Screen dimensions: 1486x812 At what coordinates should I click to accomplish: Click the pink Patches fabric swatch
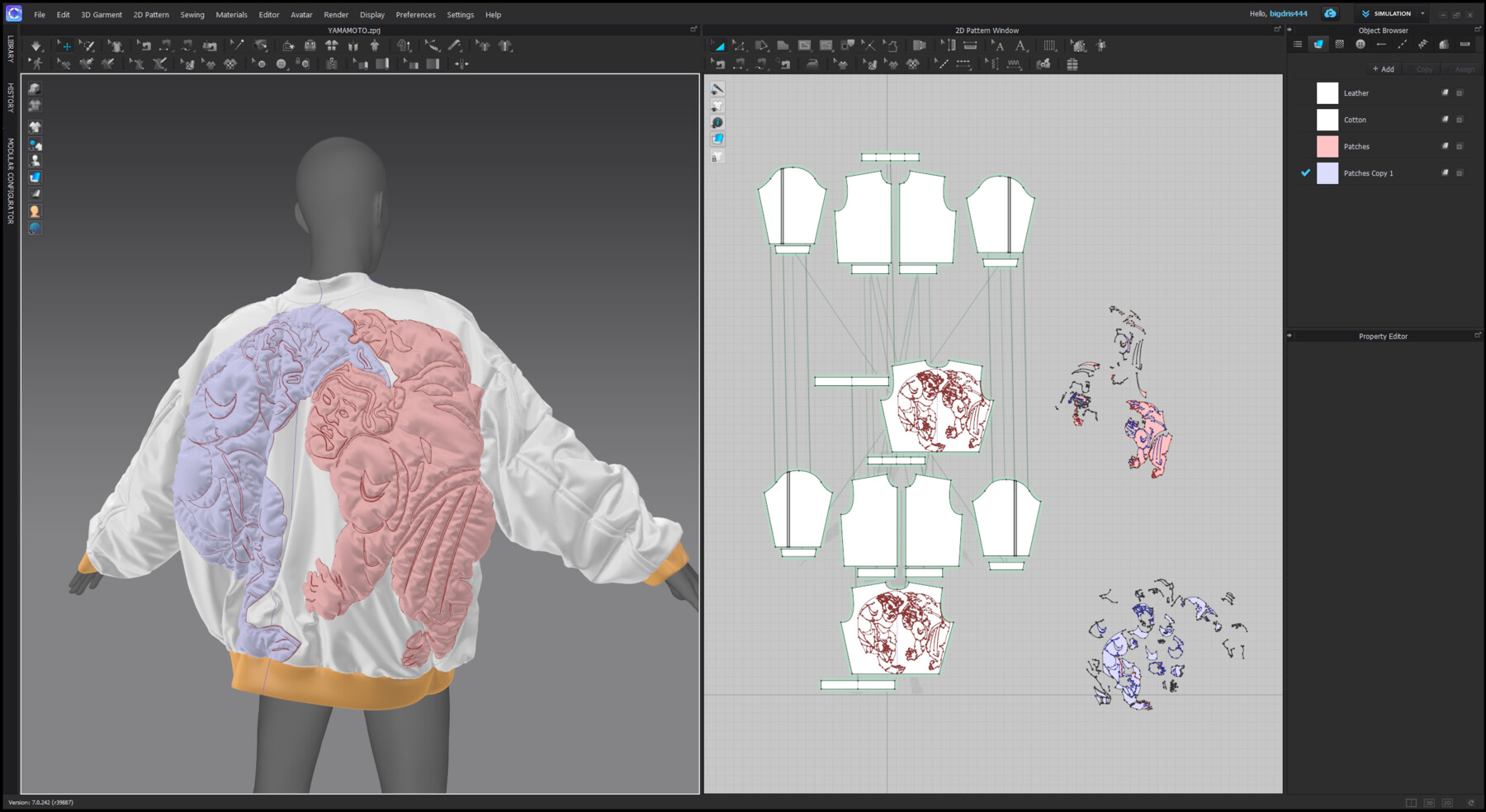click(x=1327, y=146)
